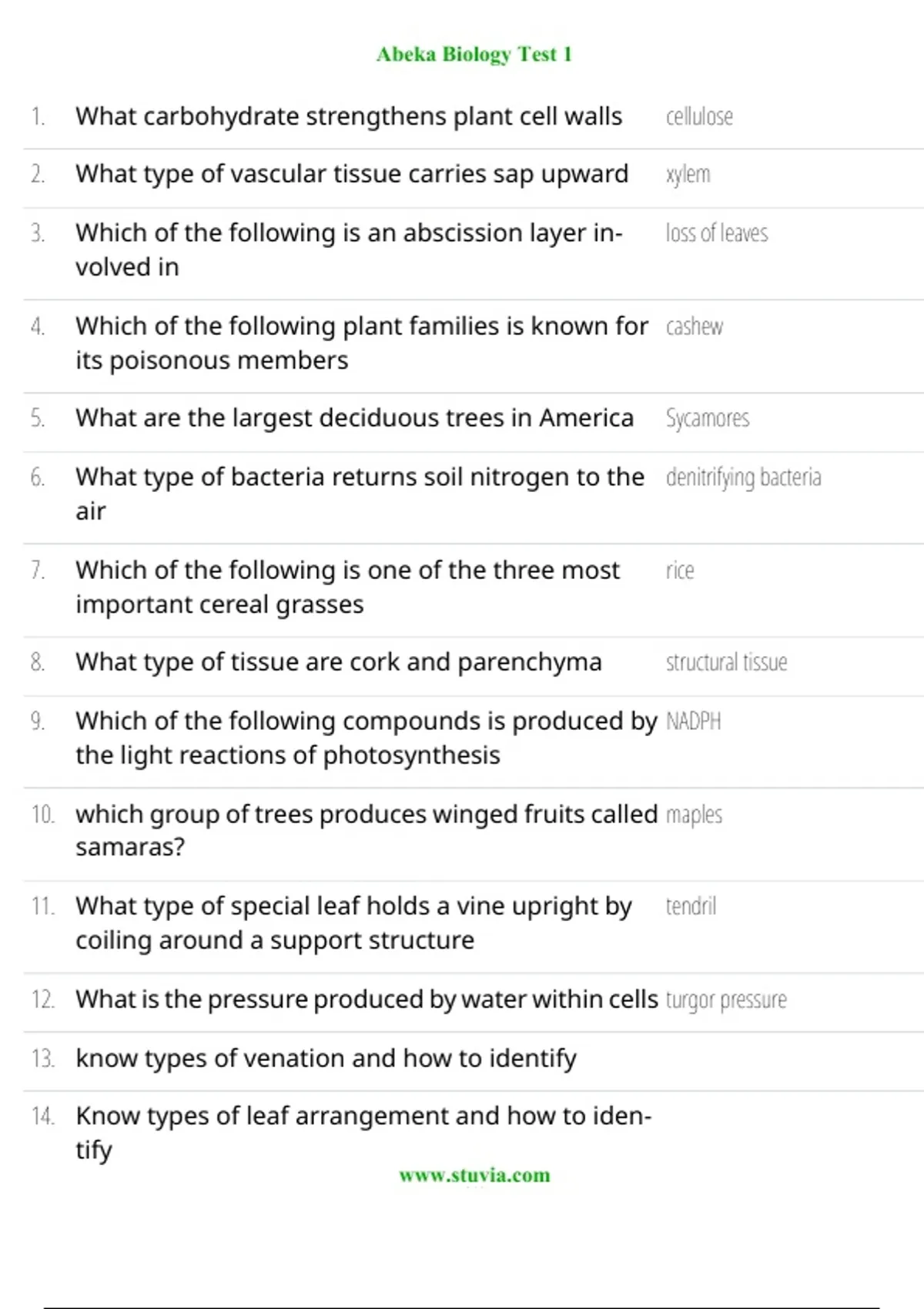Click the www.stuvia.com link
The width and height of the screenshot is (924, 1309).
474,1175
